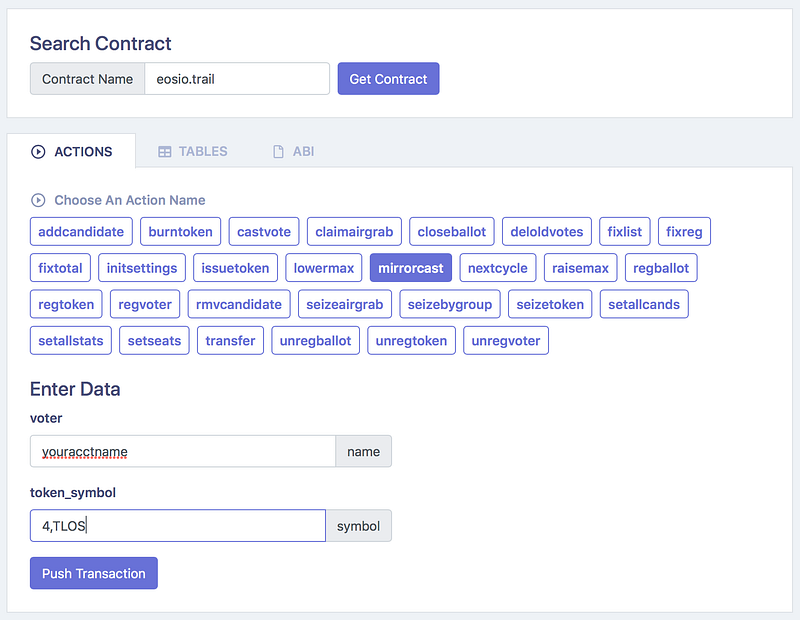
Task: Open the ABI tab
Action: pyautogui.click(x=293, y=152)
